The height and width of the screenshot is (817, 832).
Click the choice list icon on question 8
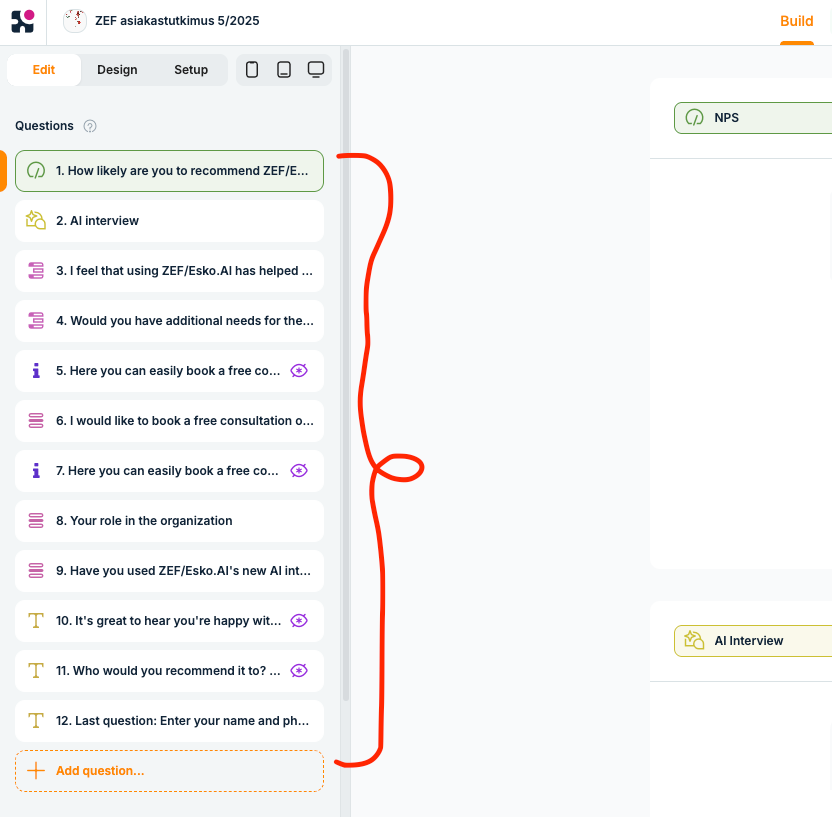point(36,520)
